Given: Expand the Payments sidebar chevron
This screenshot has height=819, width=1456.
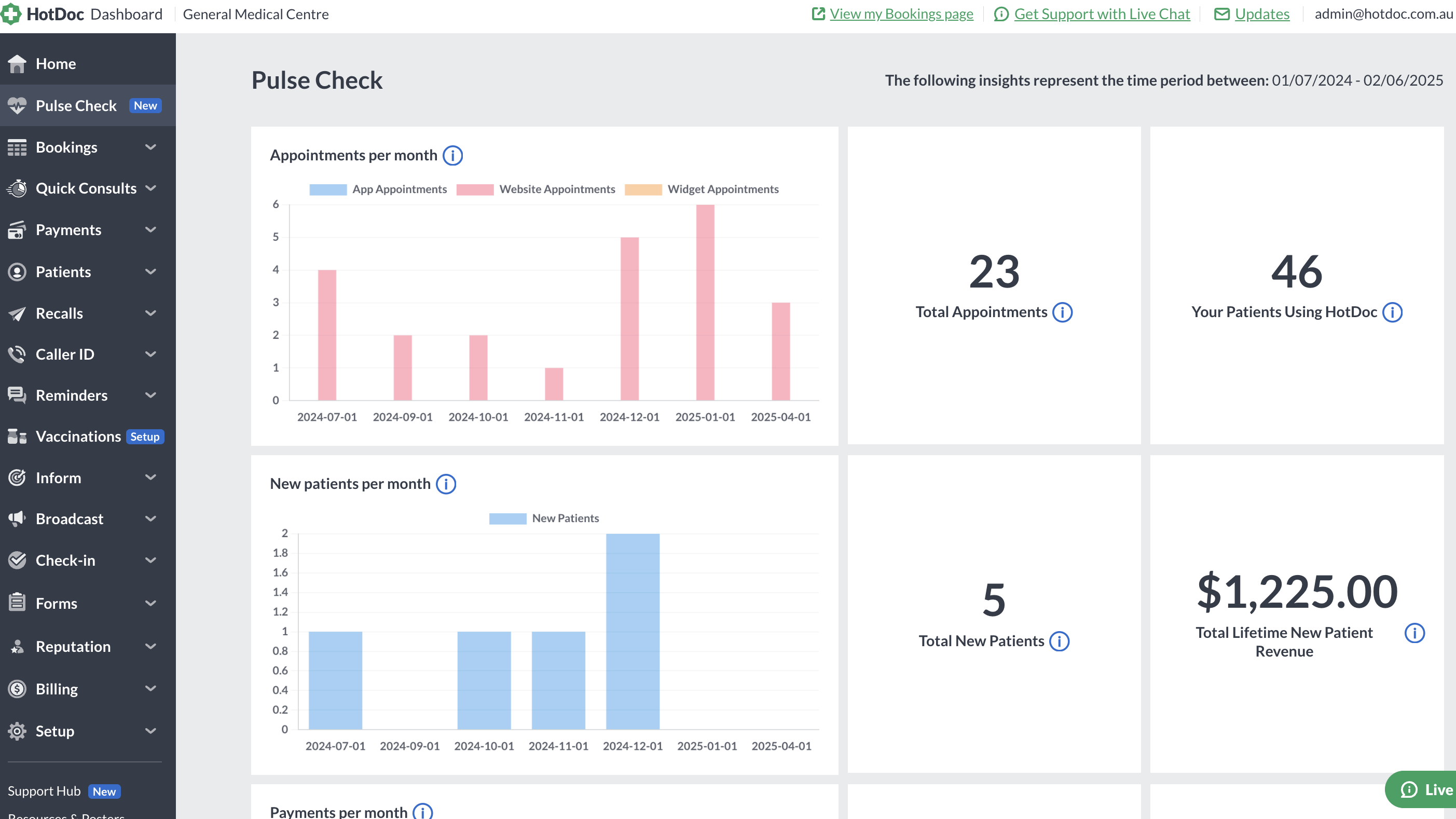Looking at the screenshot, I should [x=150, y=230].
